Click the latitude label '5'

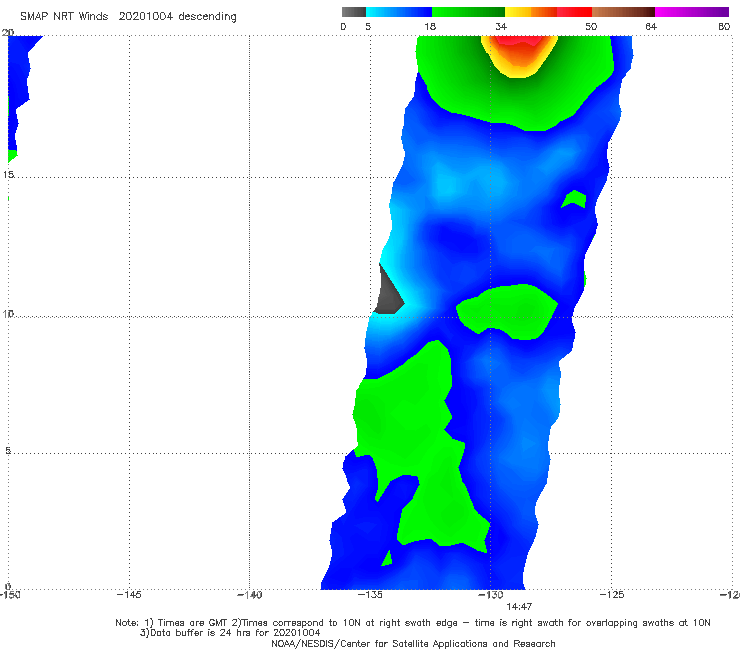[x=8, y=451]
